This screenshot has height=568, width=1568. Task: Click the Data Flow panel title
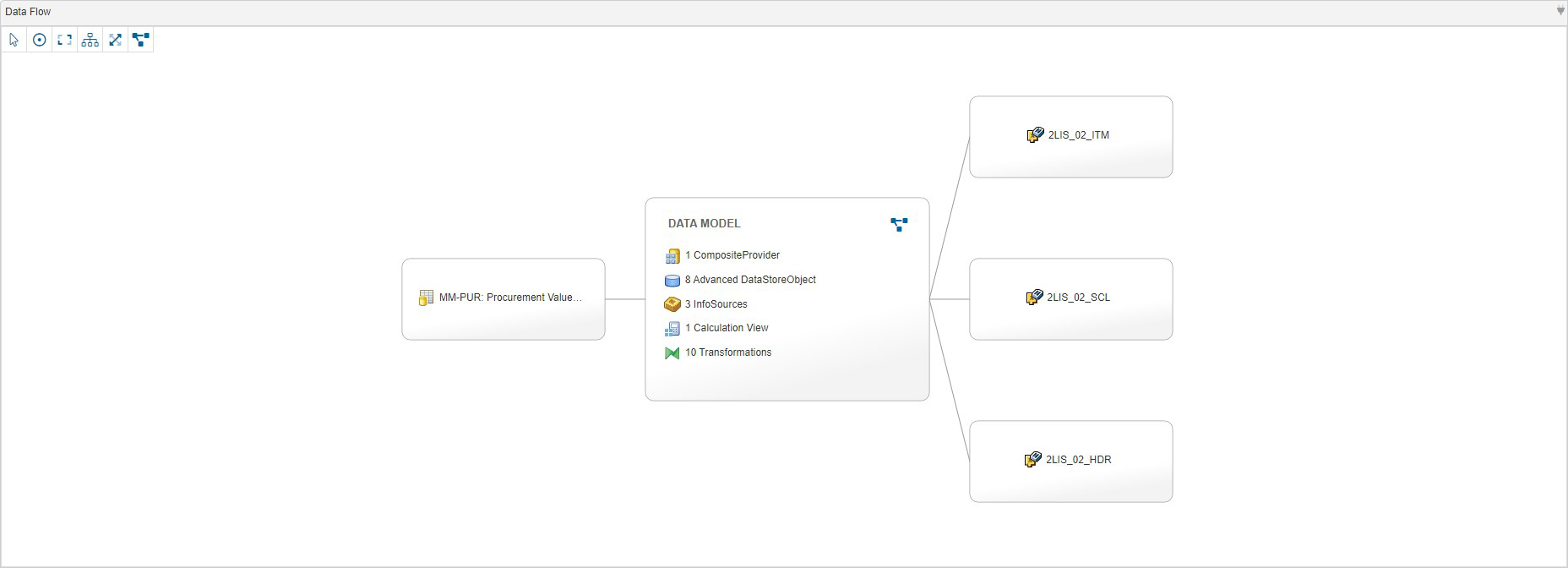(28, 12)
